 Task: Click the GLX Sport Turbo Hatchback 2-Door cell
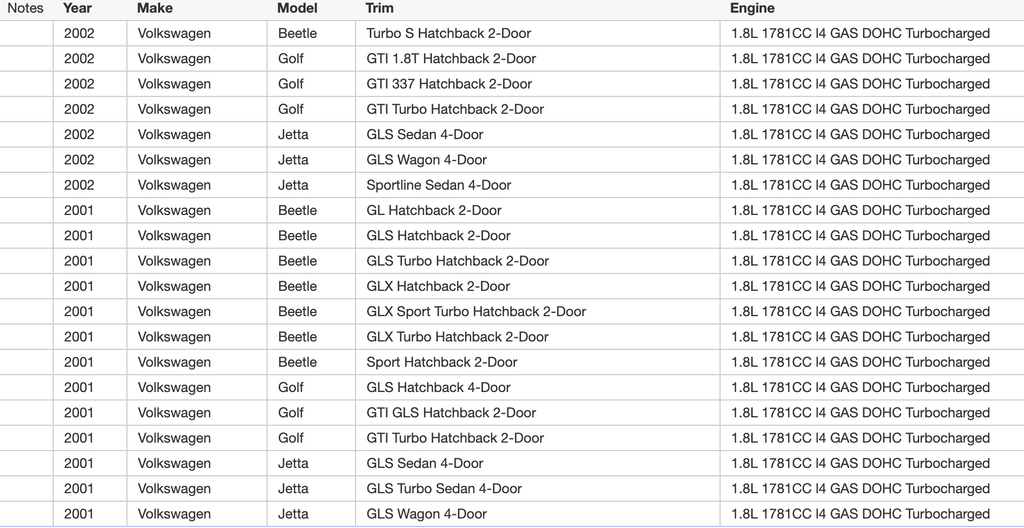(476, 311)
